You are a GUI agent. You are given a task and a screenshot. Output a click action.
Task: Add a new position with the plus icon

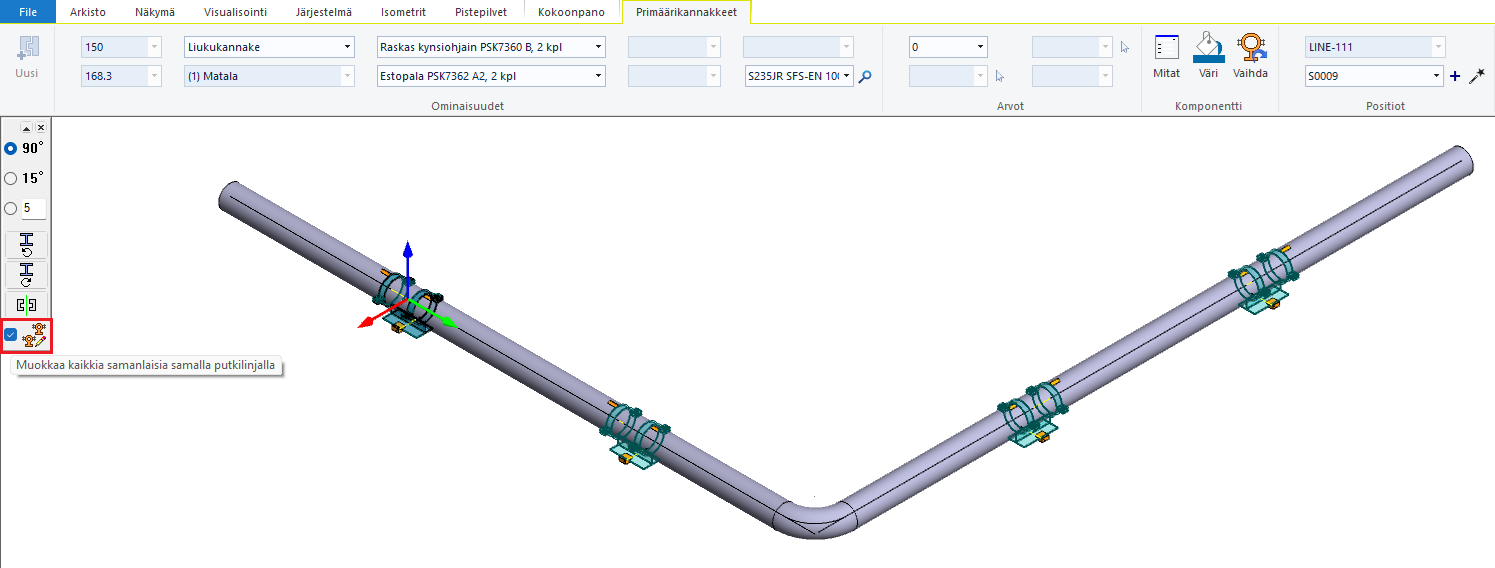[1454, 76]
